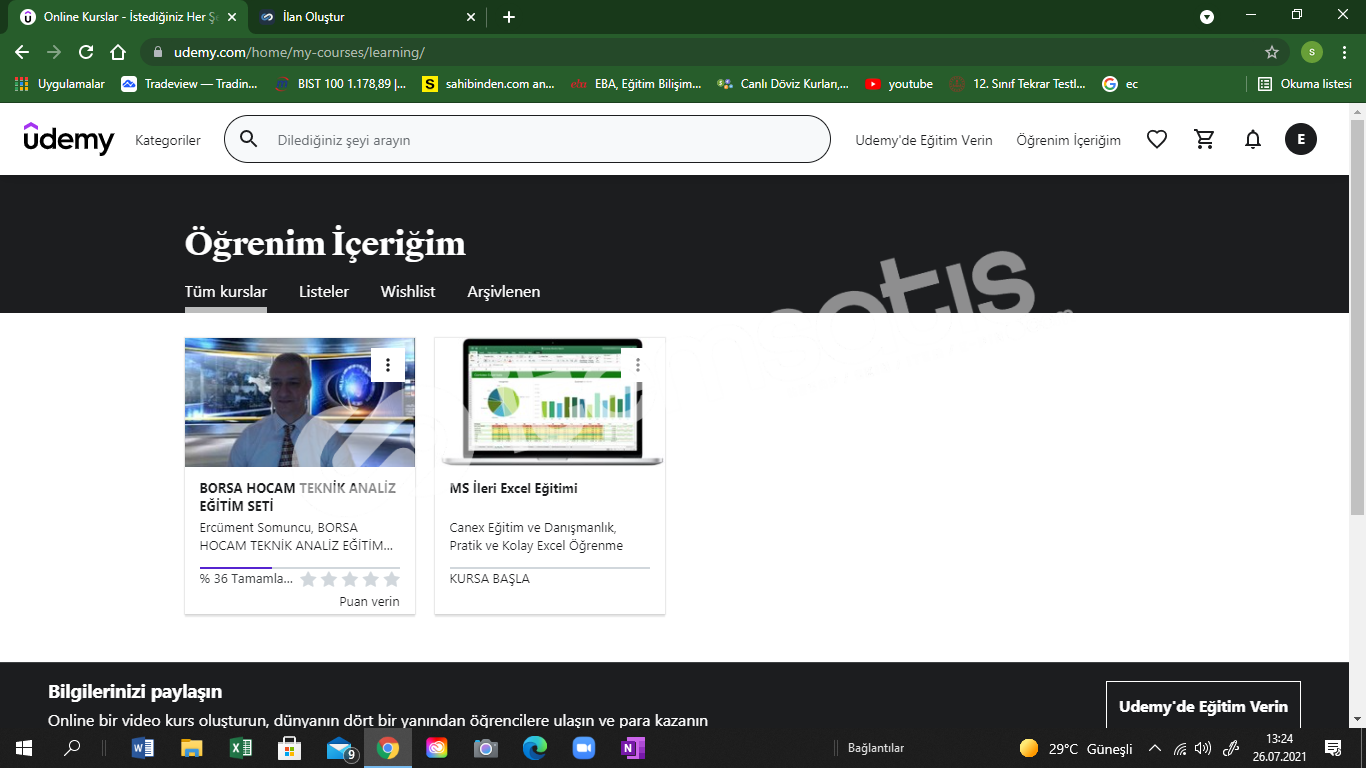Open weather 29°C Güneşli widget
Screen dimensions: 1366x768
(1076, 748)
